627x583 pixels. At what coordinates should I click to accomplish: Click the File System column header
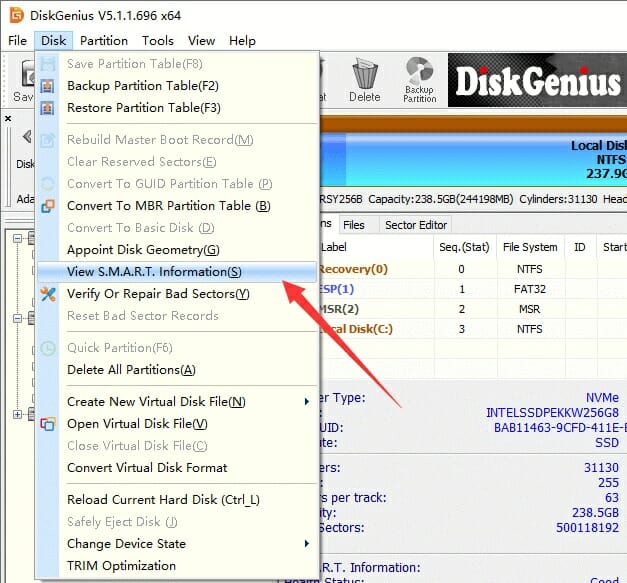(530, 247)
